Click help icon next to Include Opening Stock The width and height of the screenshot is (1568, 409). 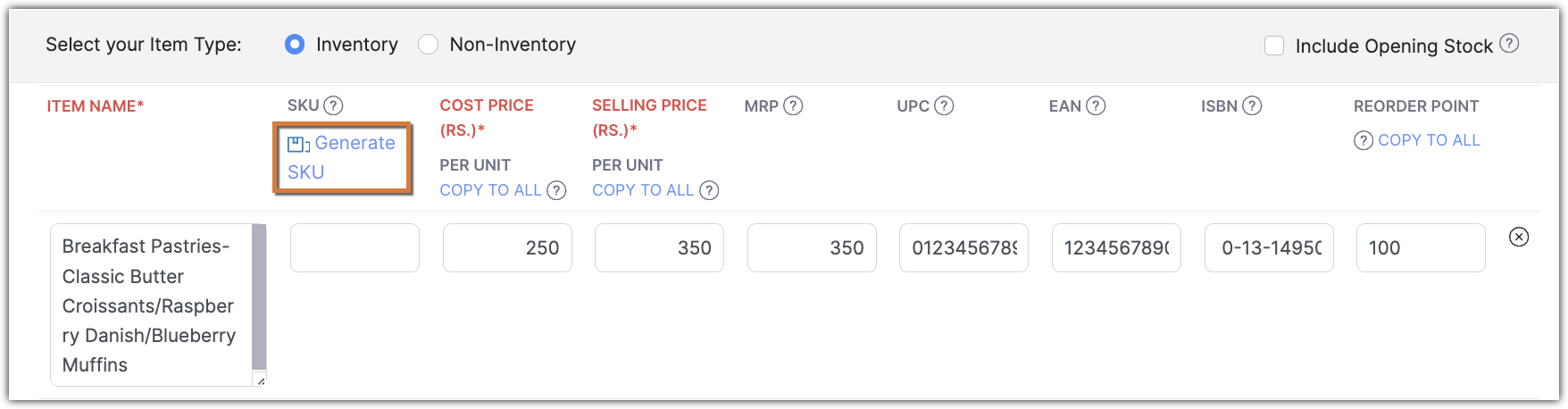click(x=1509, y=43)
